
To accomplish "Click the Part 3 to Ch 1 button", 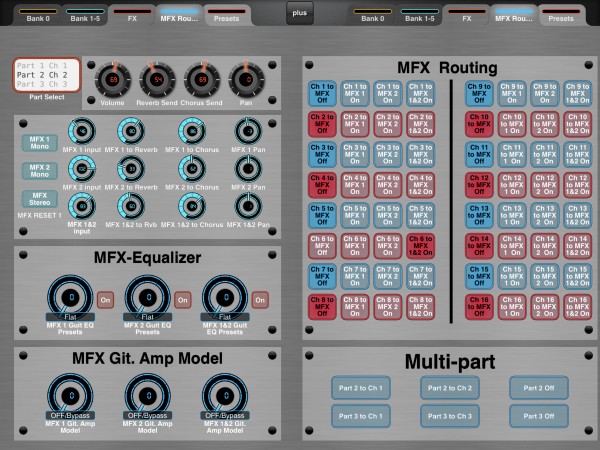I will pyautogui.click(x=361, y=416).
